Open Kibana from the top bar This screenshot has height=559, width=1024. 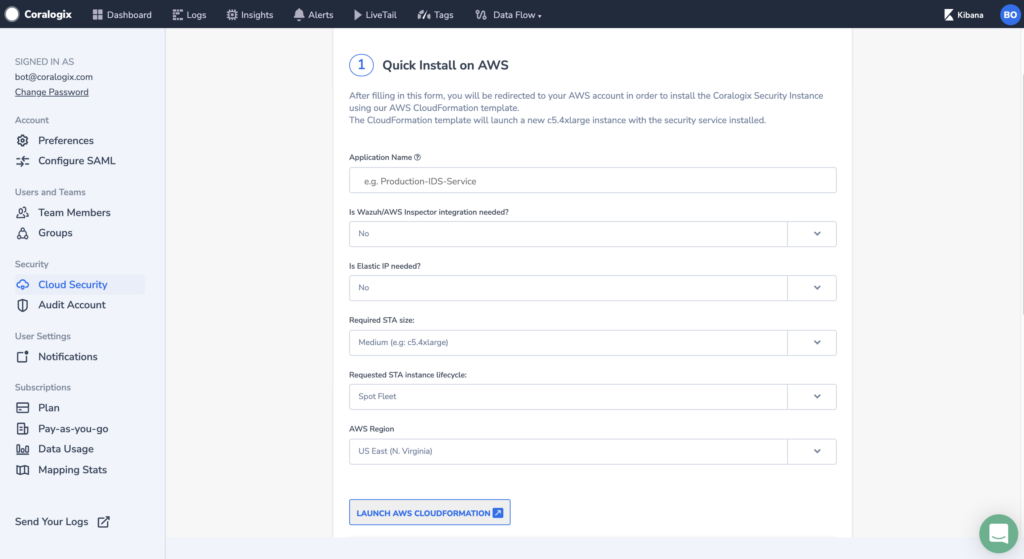click(963, 14)
